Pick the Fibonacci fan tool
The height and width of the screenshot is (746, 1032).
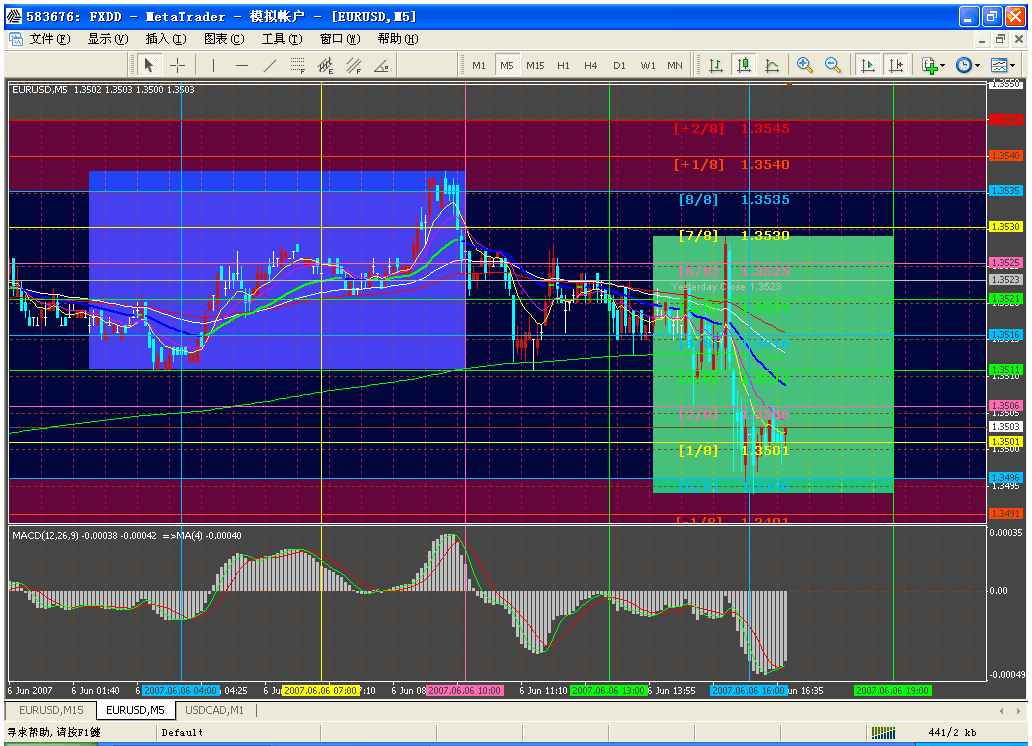click(353, 65)
